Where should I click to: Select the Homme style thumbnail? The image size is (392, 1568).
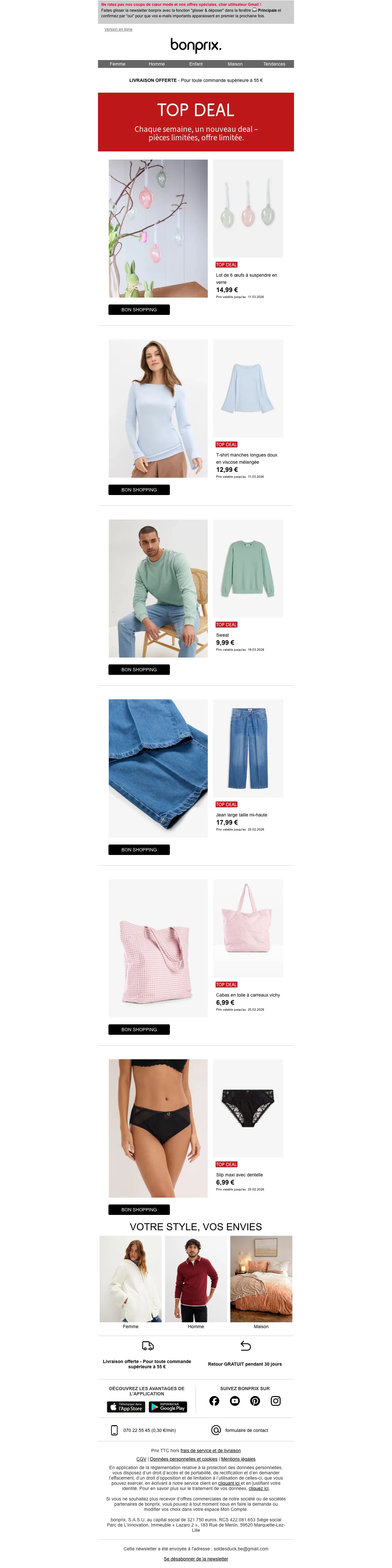[x=196, y=1279]
